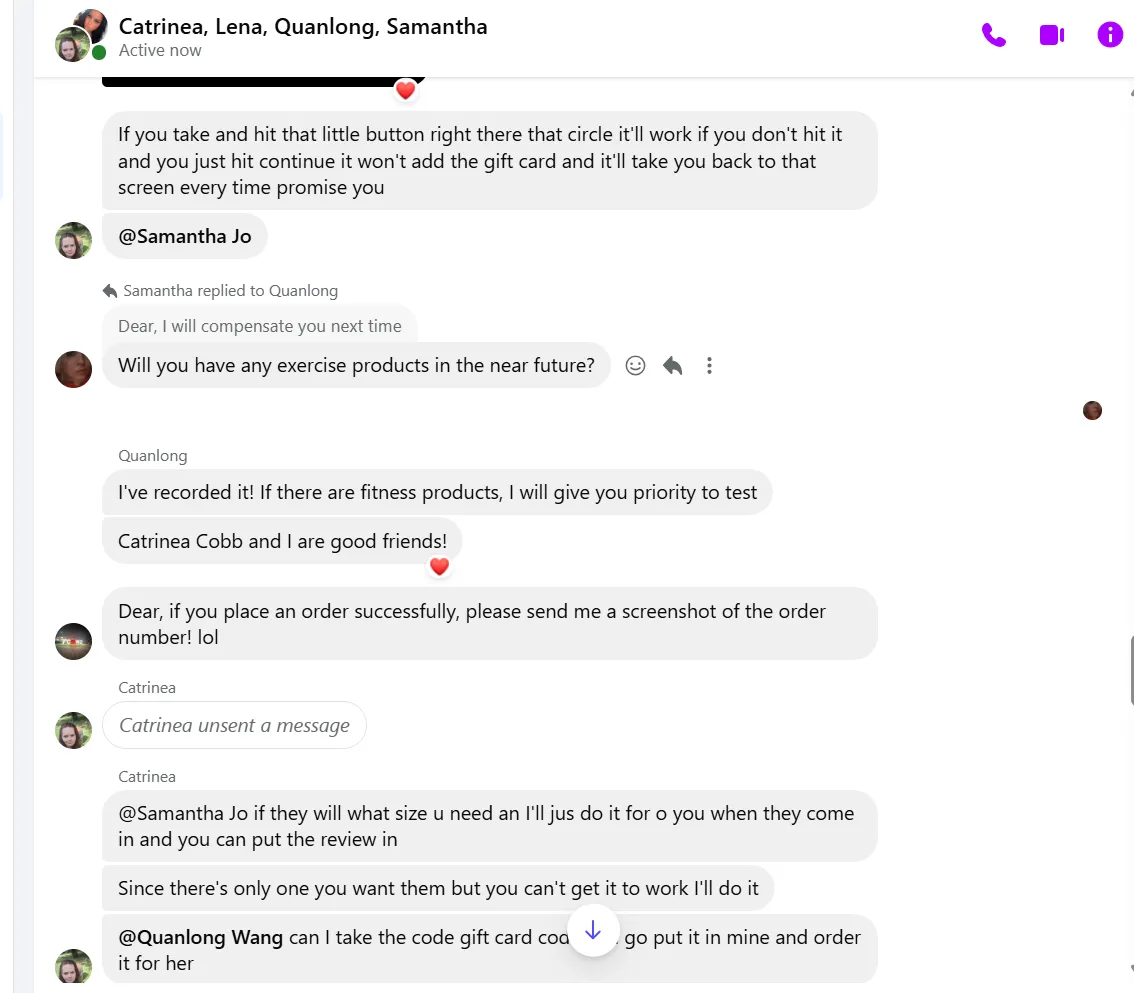Click the 'Samantha replied to Quanlong' reply icon
This screenshot has width=1134, height=993.
[x=110, y=291]
